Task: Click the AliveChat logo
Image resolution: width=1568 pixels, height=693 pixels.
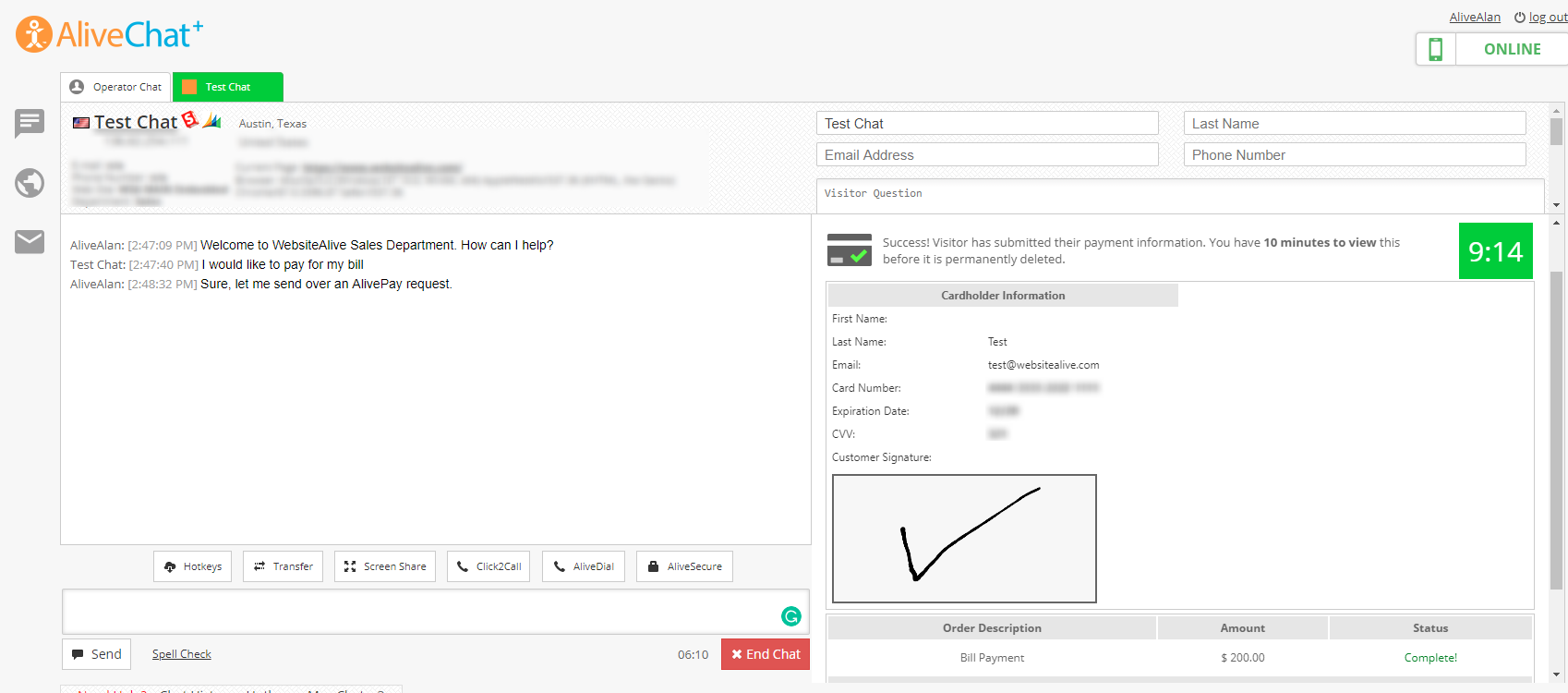Action: [x=109, y=34]
